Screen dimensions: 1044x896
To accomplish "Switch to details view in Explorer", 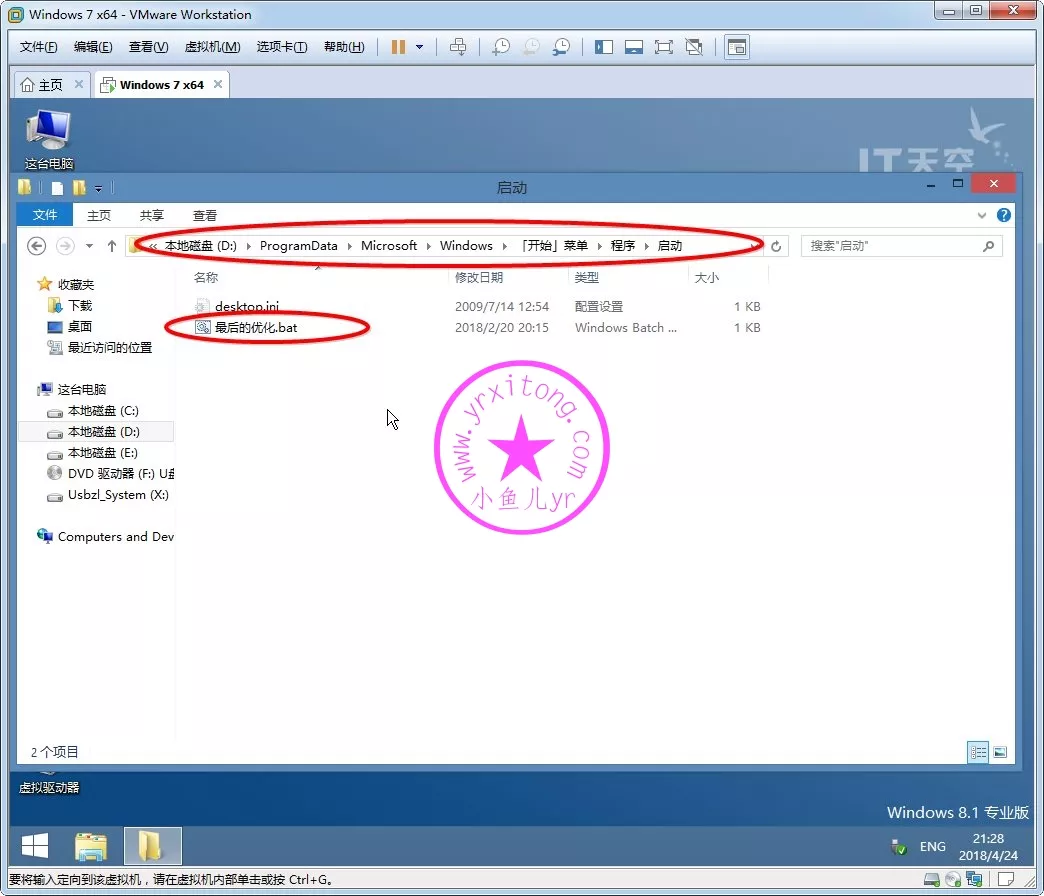I will click(x=978, y=752).
